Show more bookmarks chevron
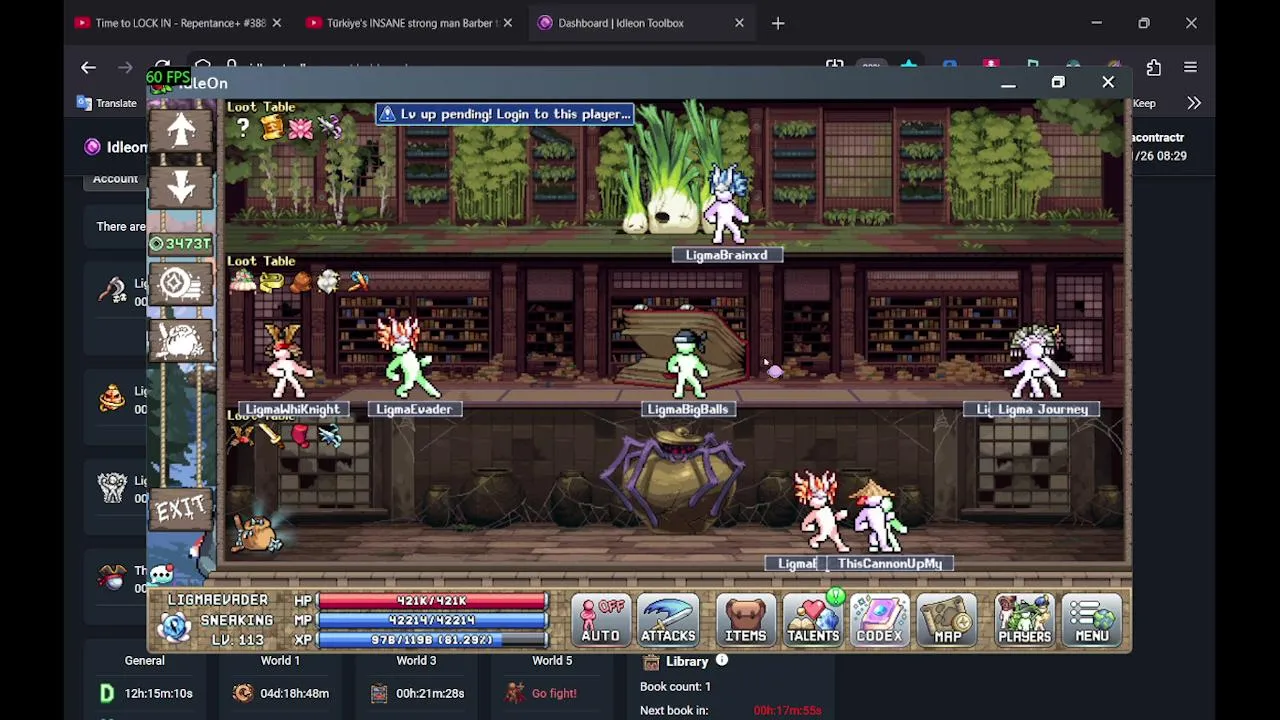The image size is (1280, 720). click(1194, 103)
